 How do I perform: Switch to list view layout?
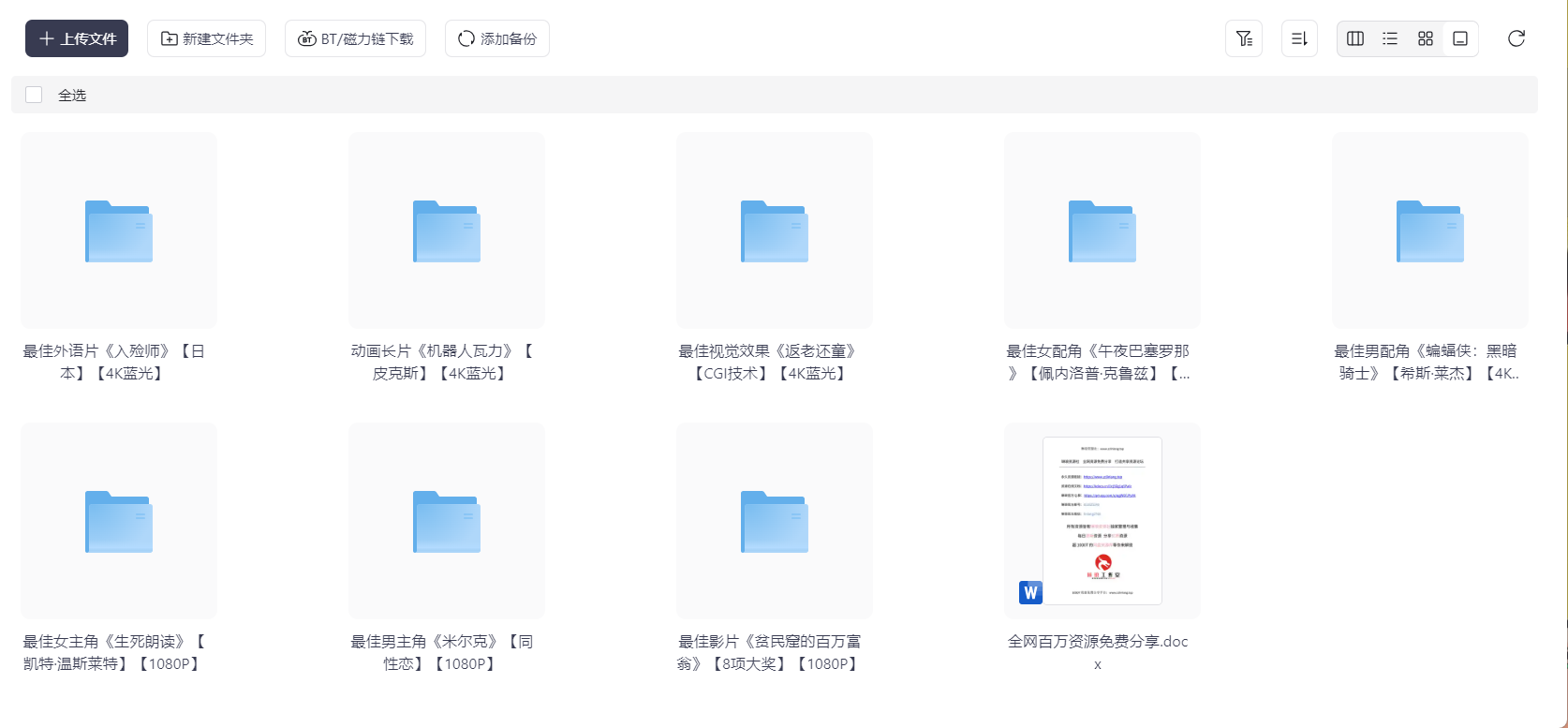click(1390, 38)
